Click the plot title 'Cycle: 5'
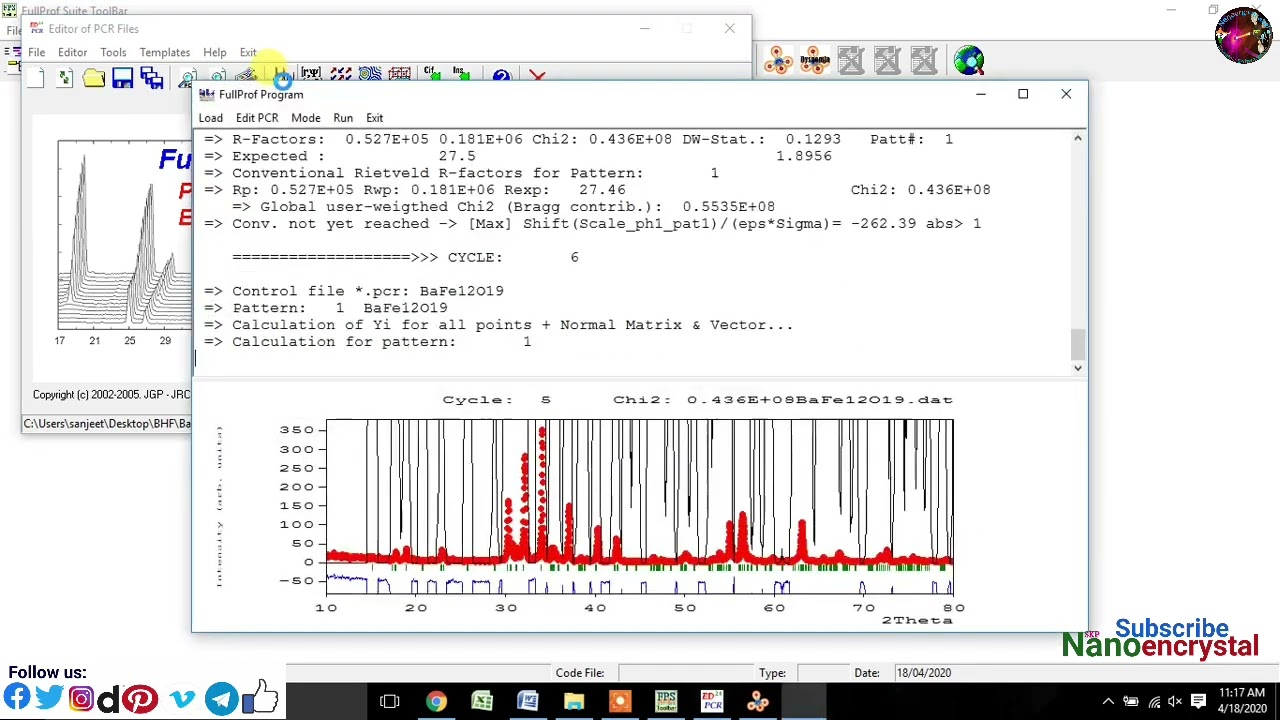 click(497, 399)
